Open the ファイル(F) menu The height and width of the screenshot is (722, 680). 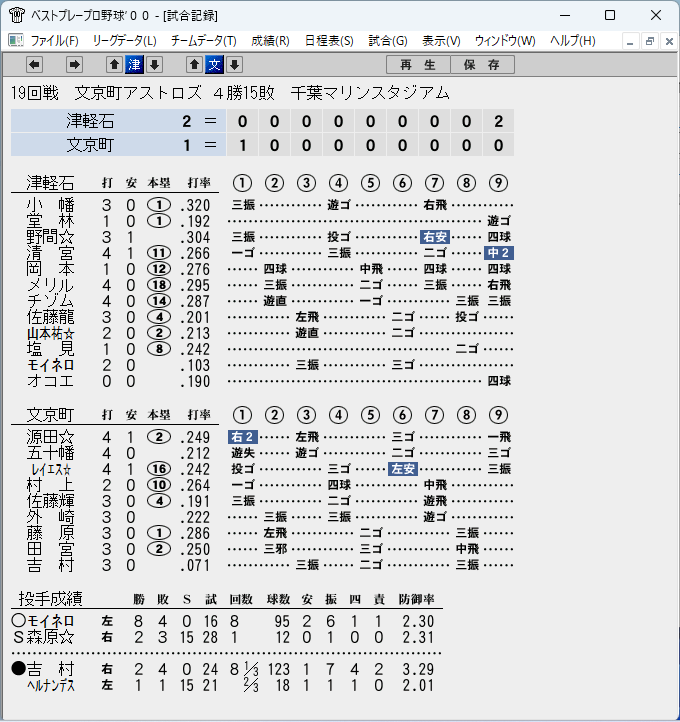(54, 41)
